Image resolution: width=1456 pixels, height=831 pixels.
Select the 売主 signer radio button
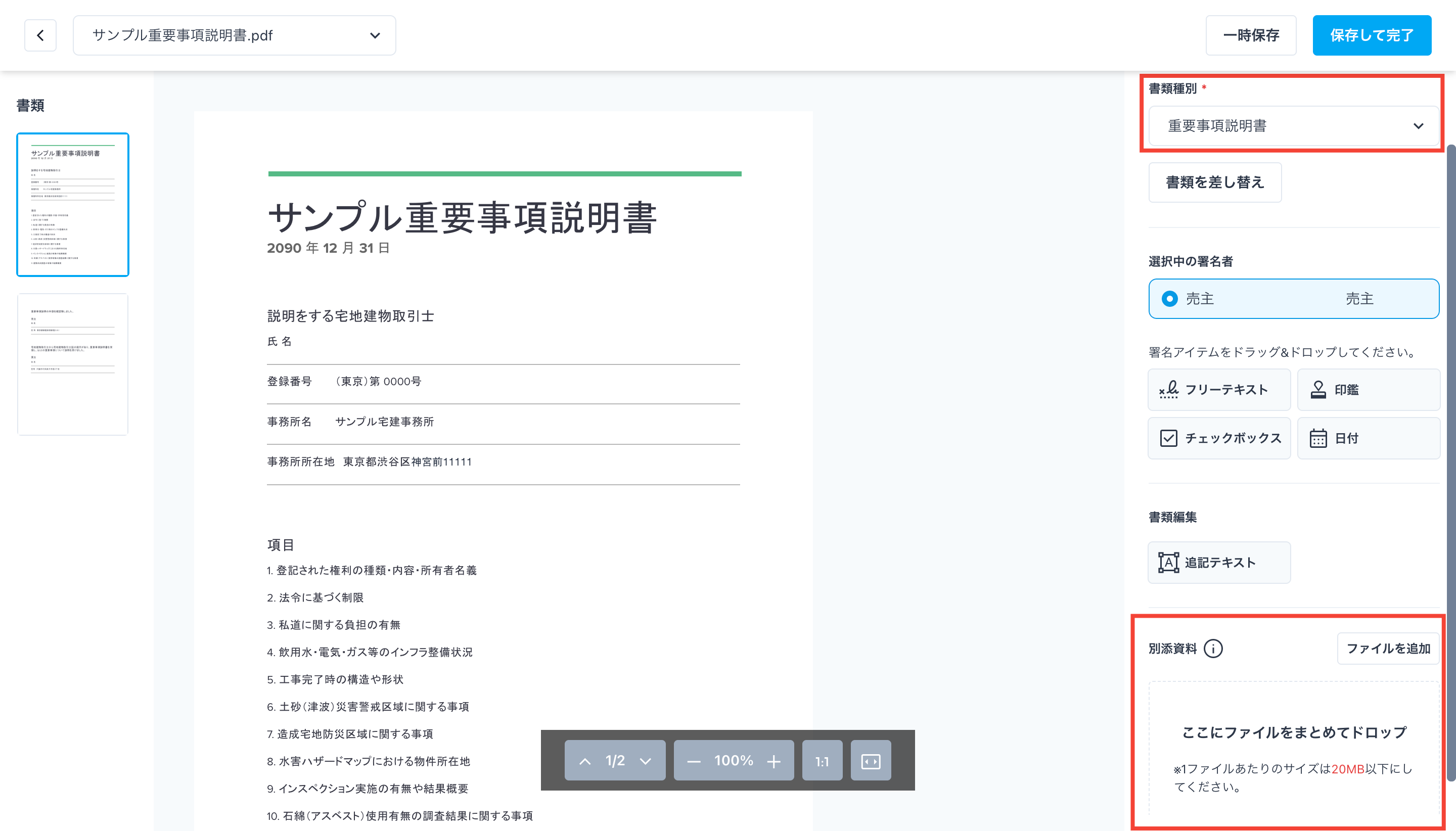click(x=1169, y=299)
